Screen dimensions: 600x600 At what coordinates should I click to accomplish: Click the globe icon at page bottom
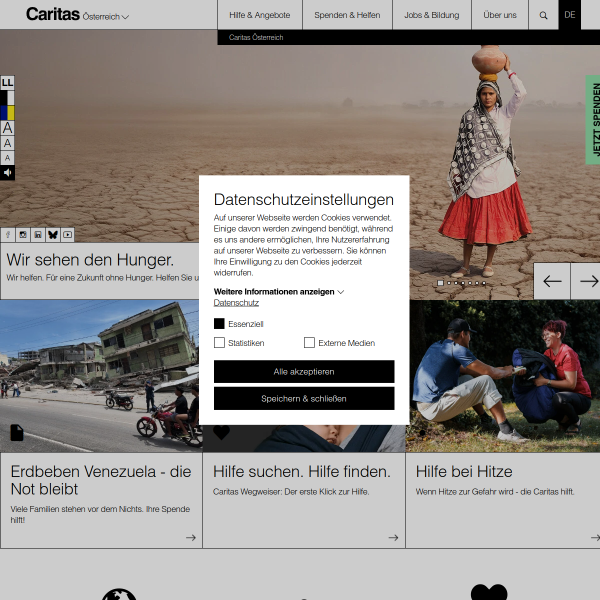pyautogui.click(x=119, y=595)
